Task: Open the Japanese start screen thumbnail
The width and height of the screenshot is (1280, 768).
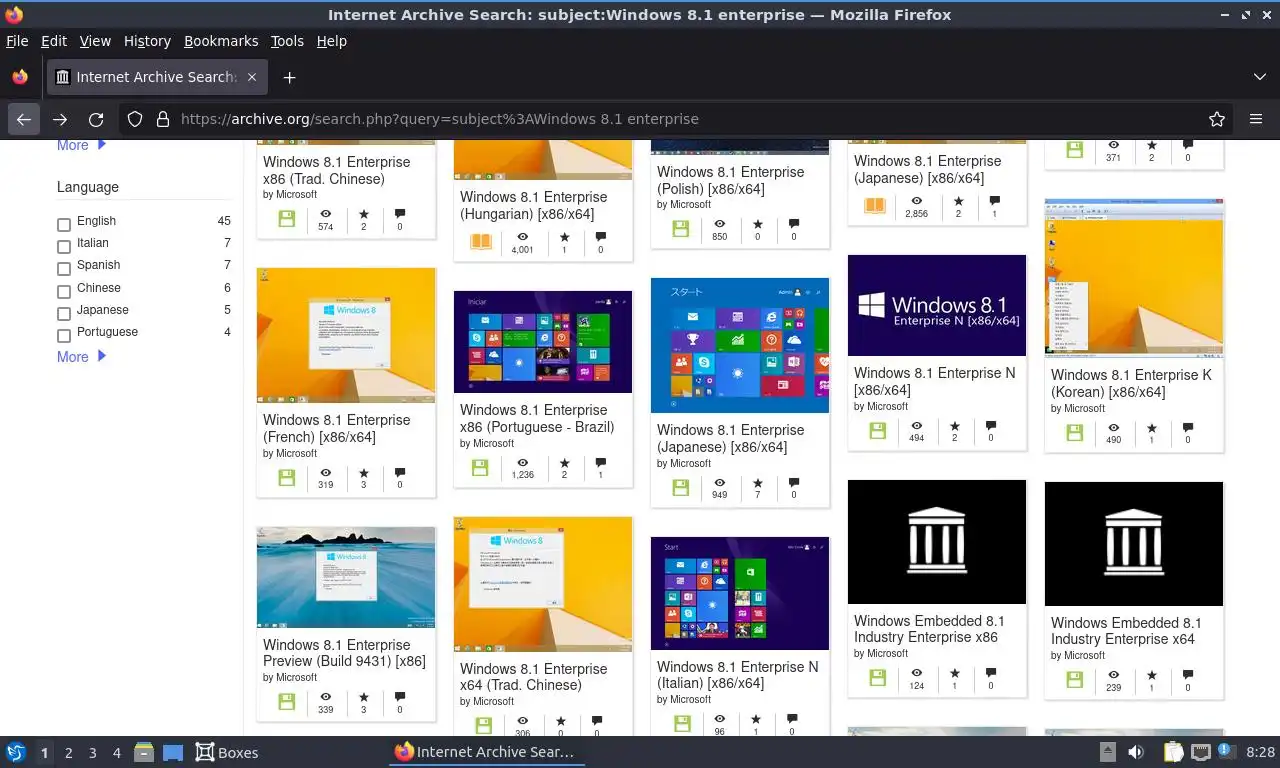Action: click(740, 346)
